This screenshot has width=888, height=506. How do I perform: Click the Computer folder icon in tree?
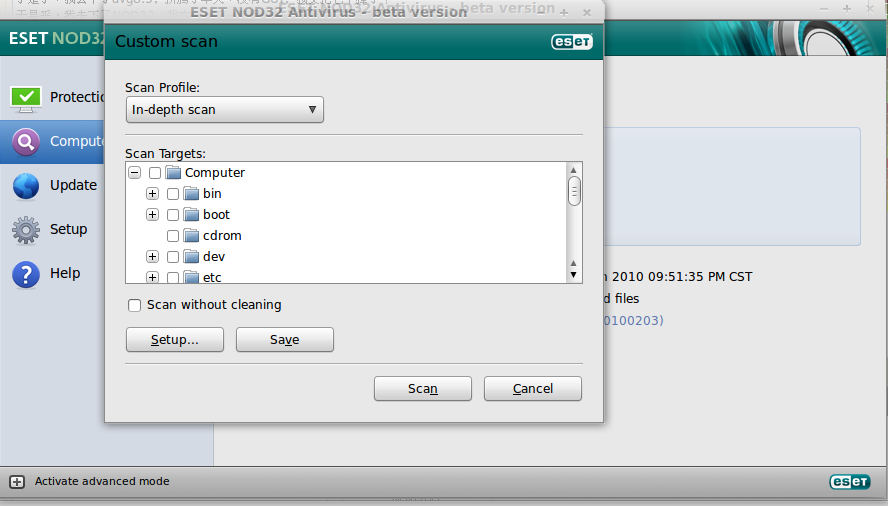[x=173, y=172]
